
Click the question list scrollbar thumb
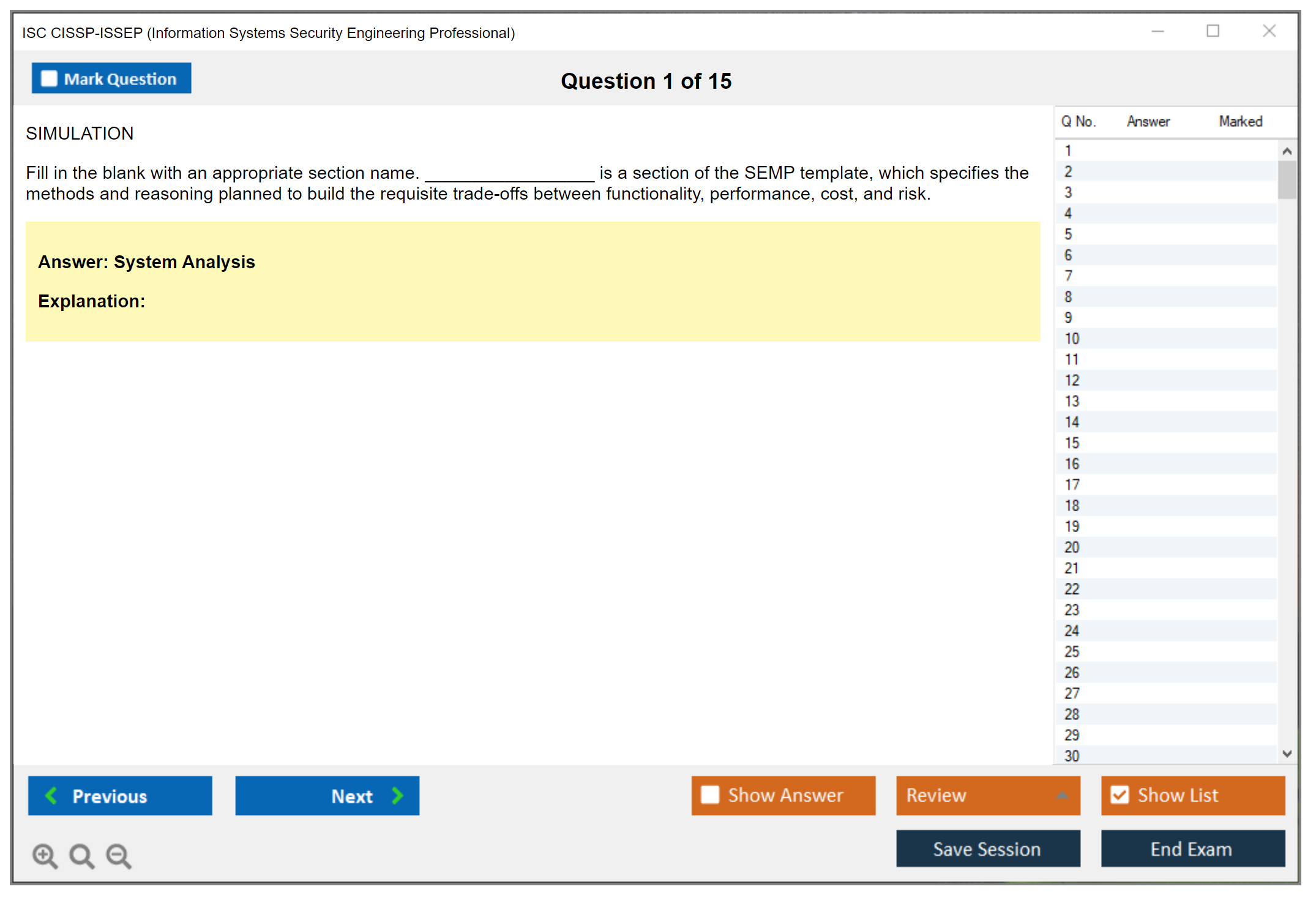coord(1287,180)
